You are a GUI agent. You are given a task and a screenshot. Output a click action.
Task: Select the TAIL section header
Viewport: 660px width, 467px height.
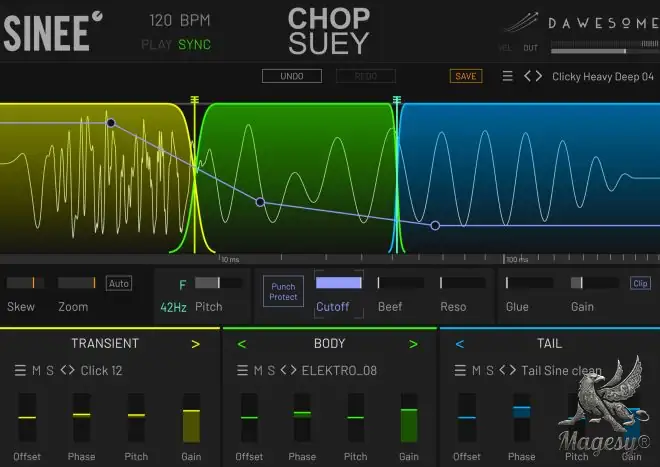[550, 343]
